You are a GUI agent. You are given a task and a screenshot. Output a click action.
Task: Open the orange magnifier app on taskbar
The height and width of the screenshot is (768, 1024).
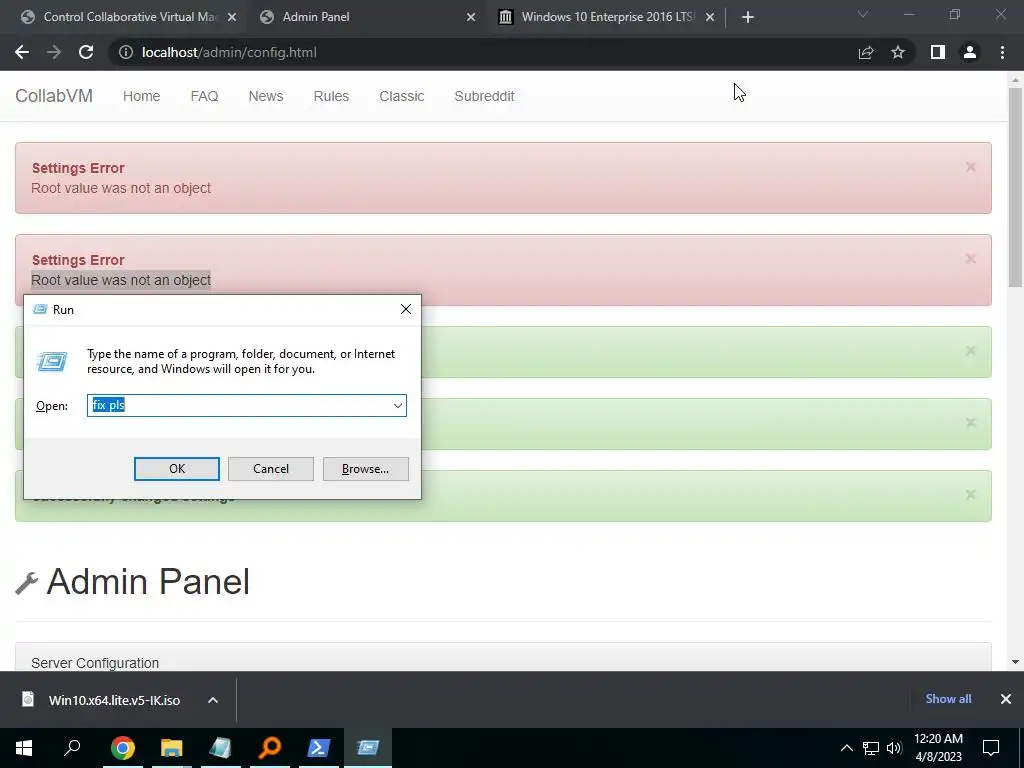pyautogui.click(x=270, y=748)
